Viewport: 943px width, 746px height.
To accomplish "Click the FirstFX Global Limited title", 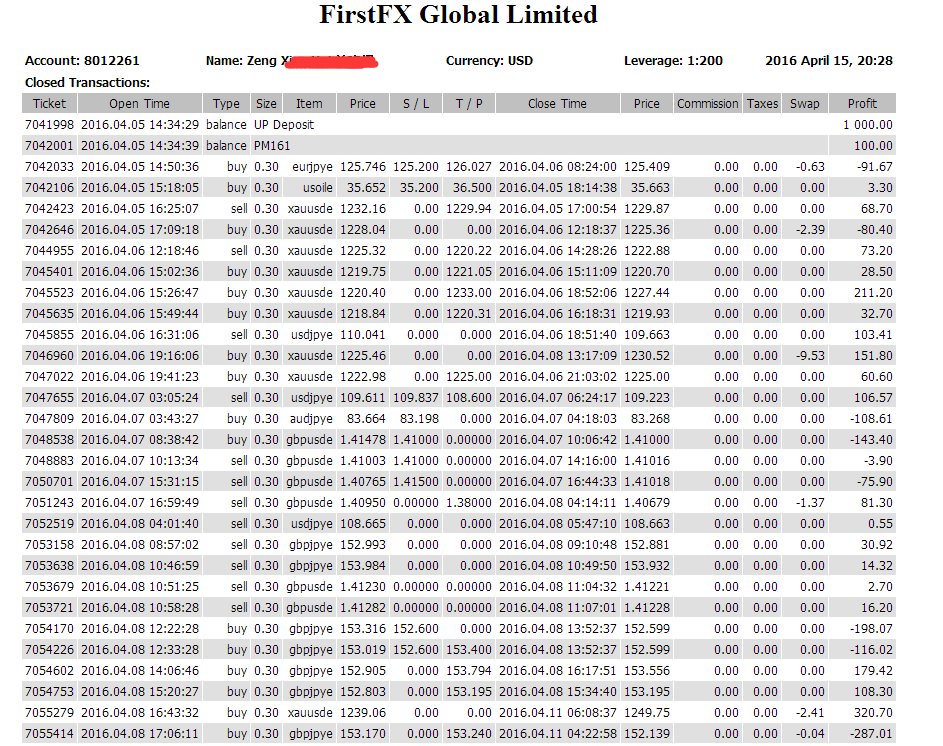I will click(458, 15).
